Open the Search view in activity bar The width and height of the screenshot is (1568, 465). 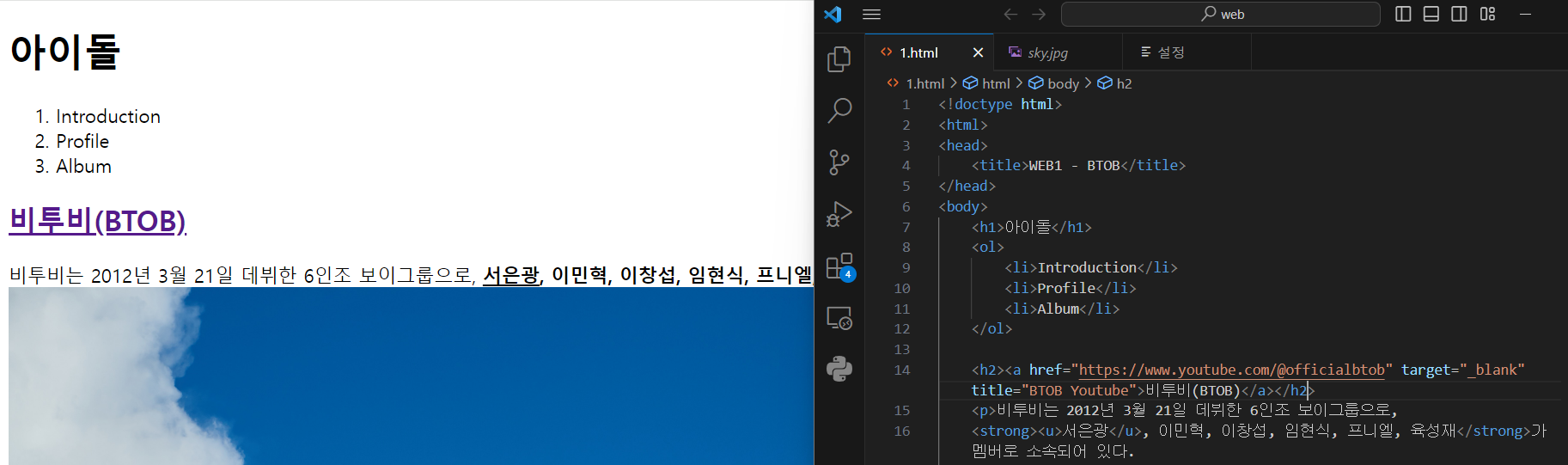click(x=839, y=110)
